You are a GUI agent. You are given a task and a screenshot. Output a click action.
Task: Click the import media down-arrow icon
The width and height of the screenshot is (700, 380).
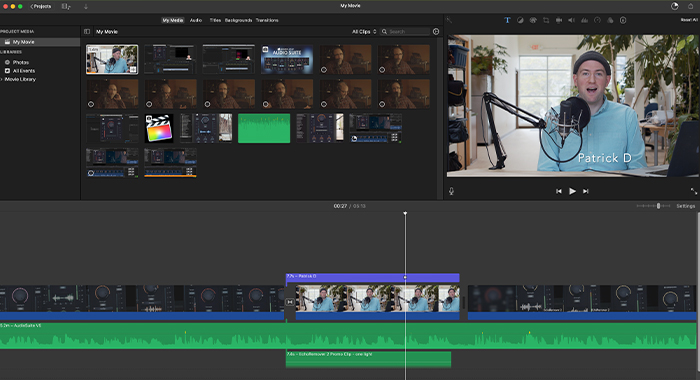coord(86,6)
